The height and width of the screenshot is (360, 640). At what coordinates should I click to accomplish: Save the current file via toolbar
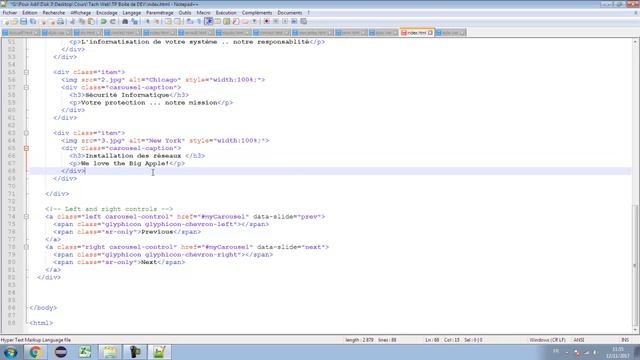[24, 21]
